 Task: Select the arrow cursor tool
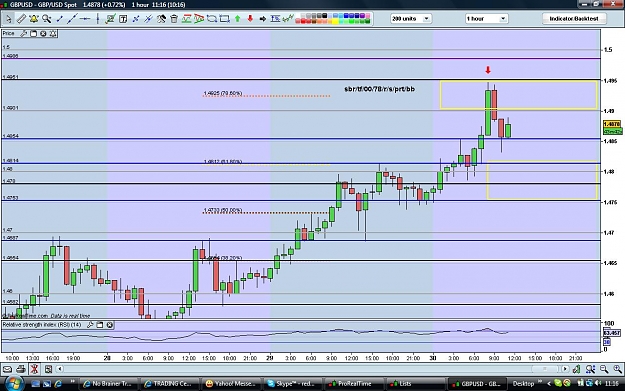point(8,19)
